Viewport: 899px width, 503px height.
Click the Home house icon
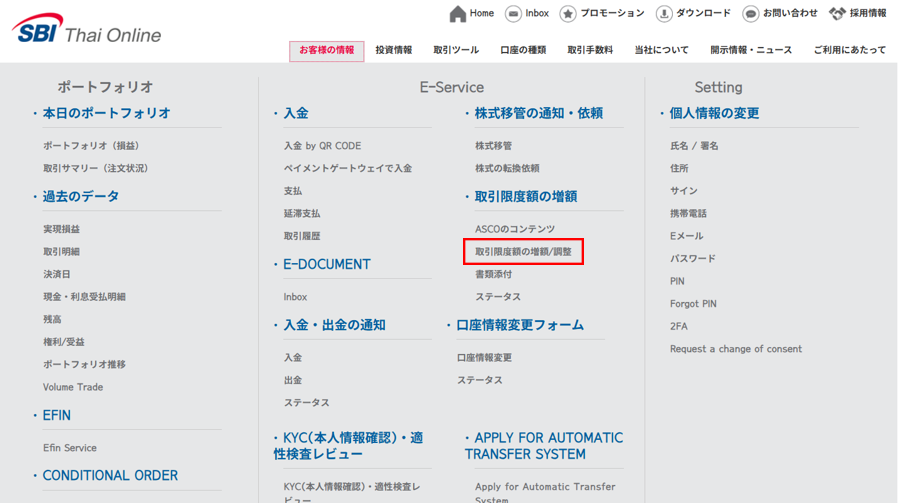[458, 13]
